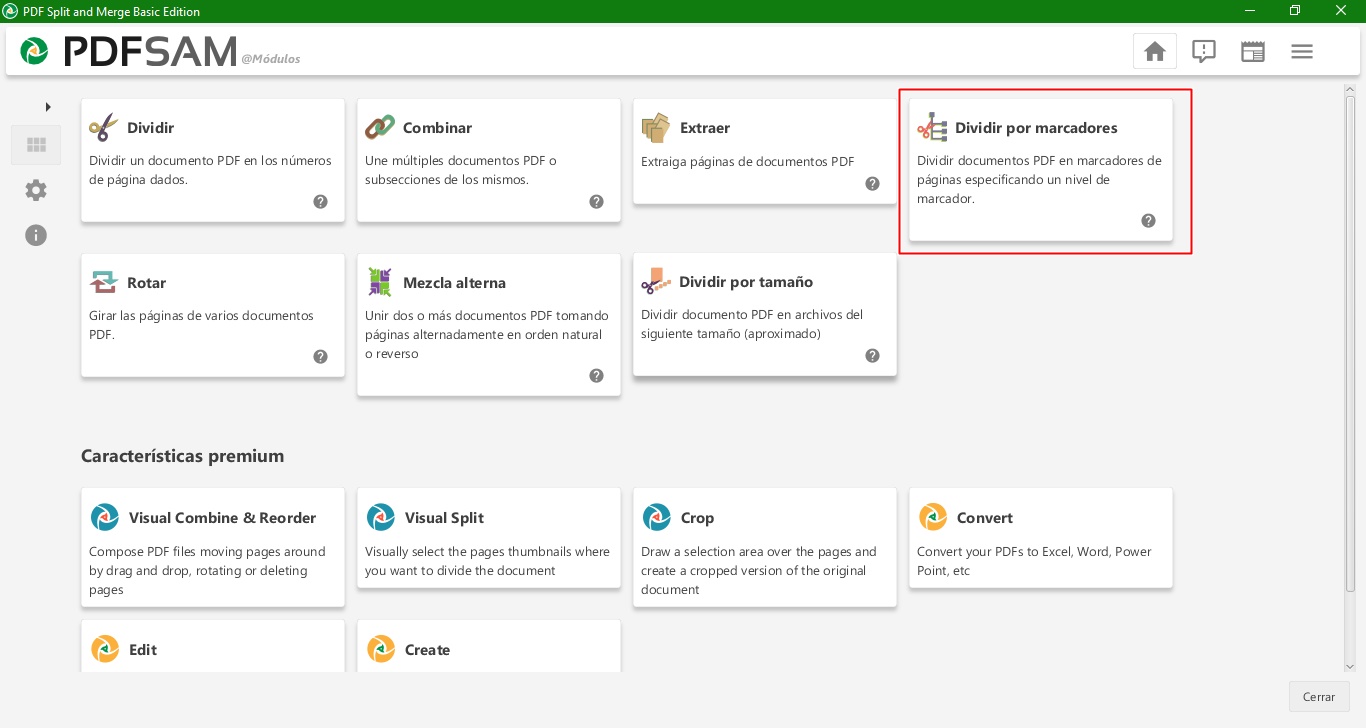Click '@Módulos' label next to logo
1366x728 pixels.
(271, 59)
